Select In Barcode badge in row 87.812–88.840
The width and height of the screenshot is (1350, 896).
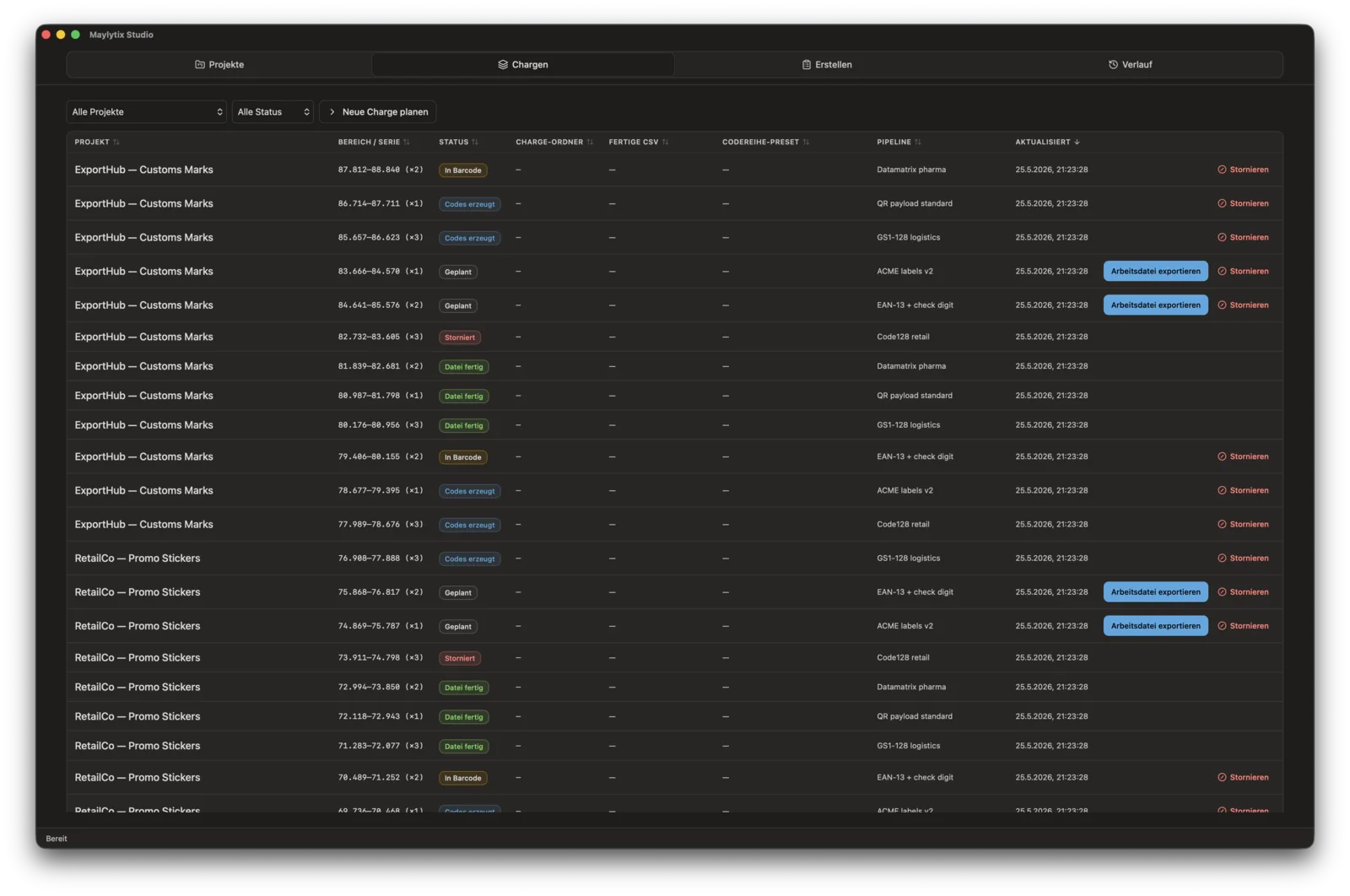tap(462, 170)
